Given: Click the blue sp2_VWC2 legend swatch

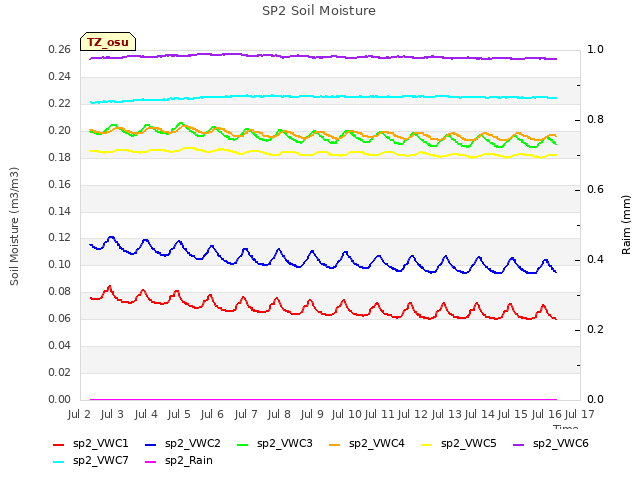Looking at the screenshot, I should pos(151,445).
